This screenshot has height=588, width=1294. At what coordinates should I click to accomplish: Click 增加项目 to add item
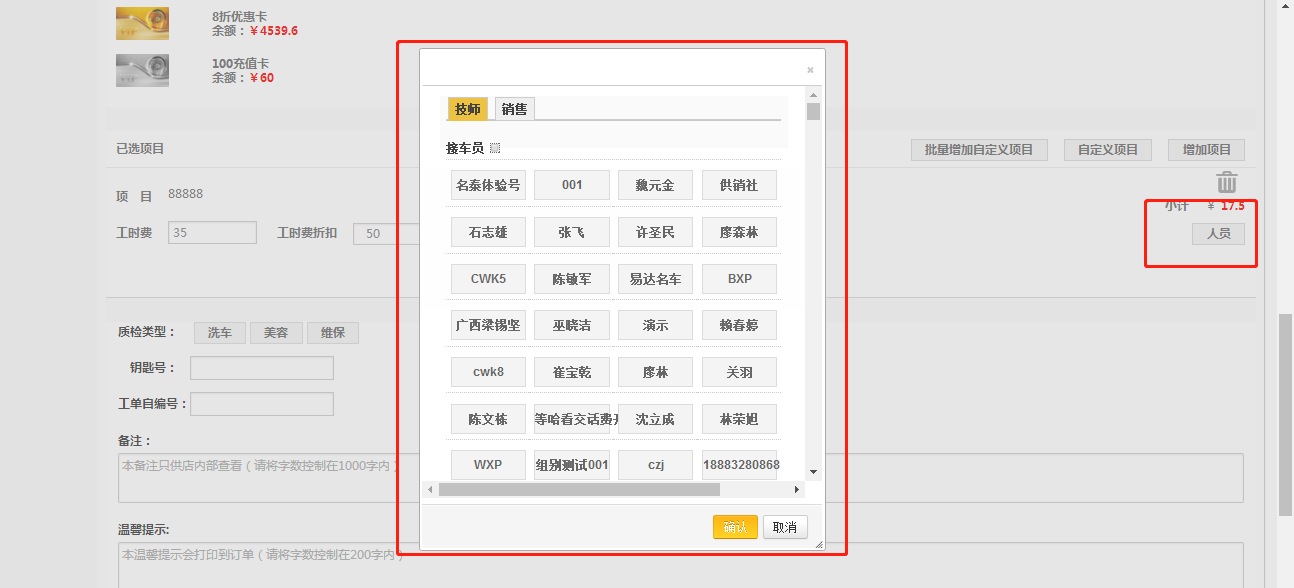(1206, 150)
